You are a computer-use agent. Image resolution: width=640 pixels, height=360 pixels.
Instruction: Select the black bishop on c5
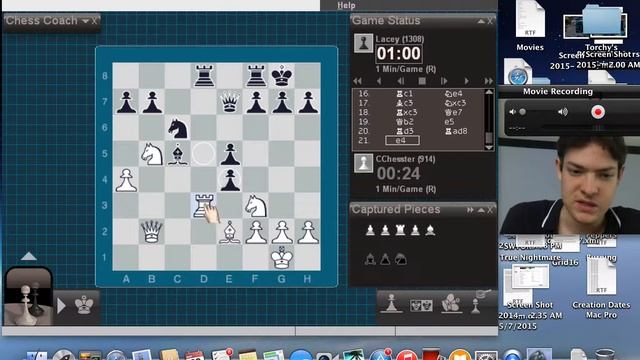pos(178,154)
